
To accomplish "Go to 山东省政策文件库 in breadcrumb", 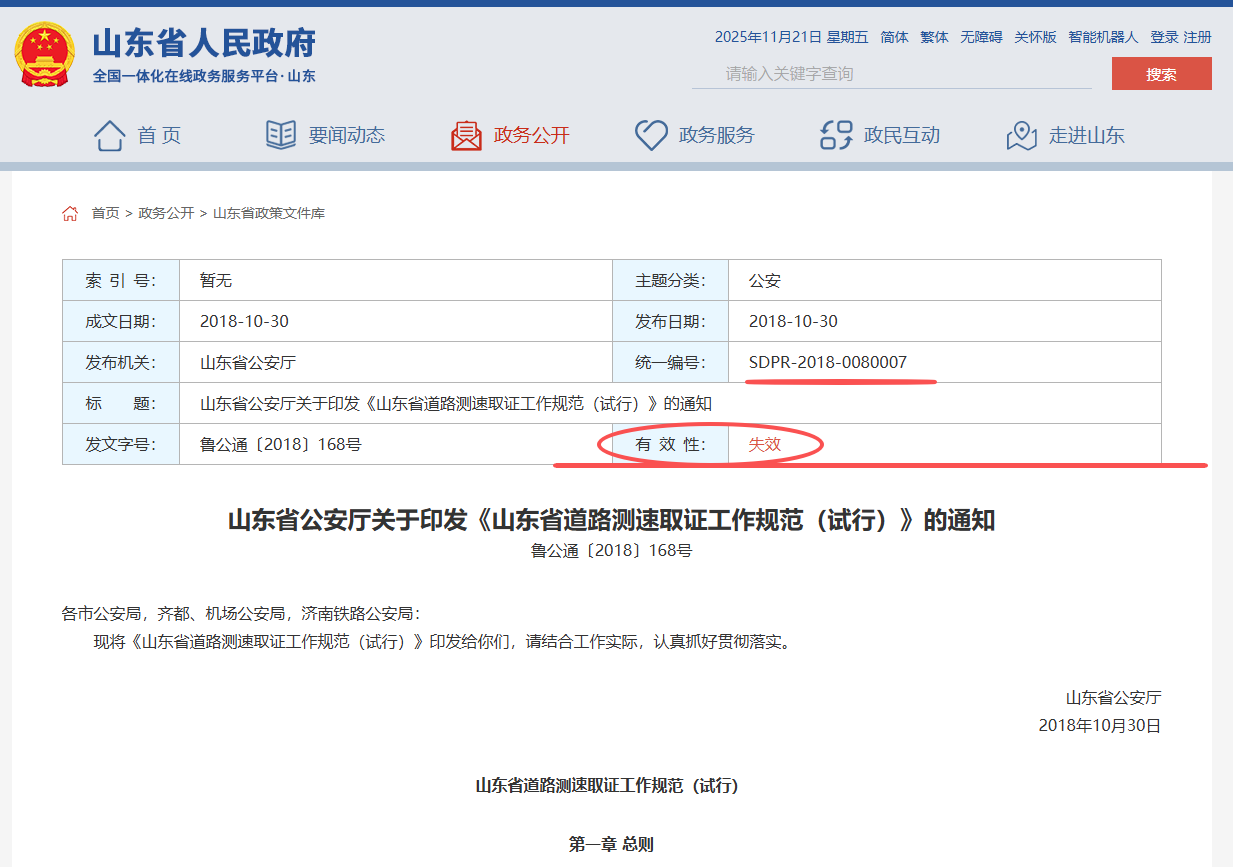I will [269, 213].
